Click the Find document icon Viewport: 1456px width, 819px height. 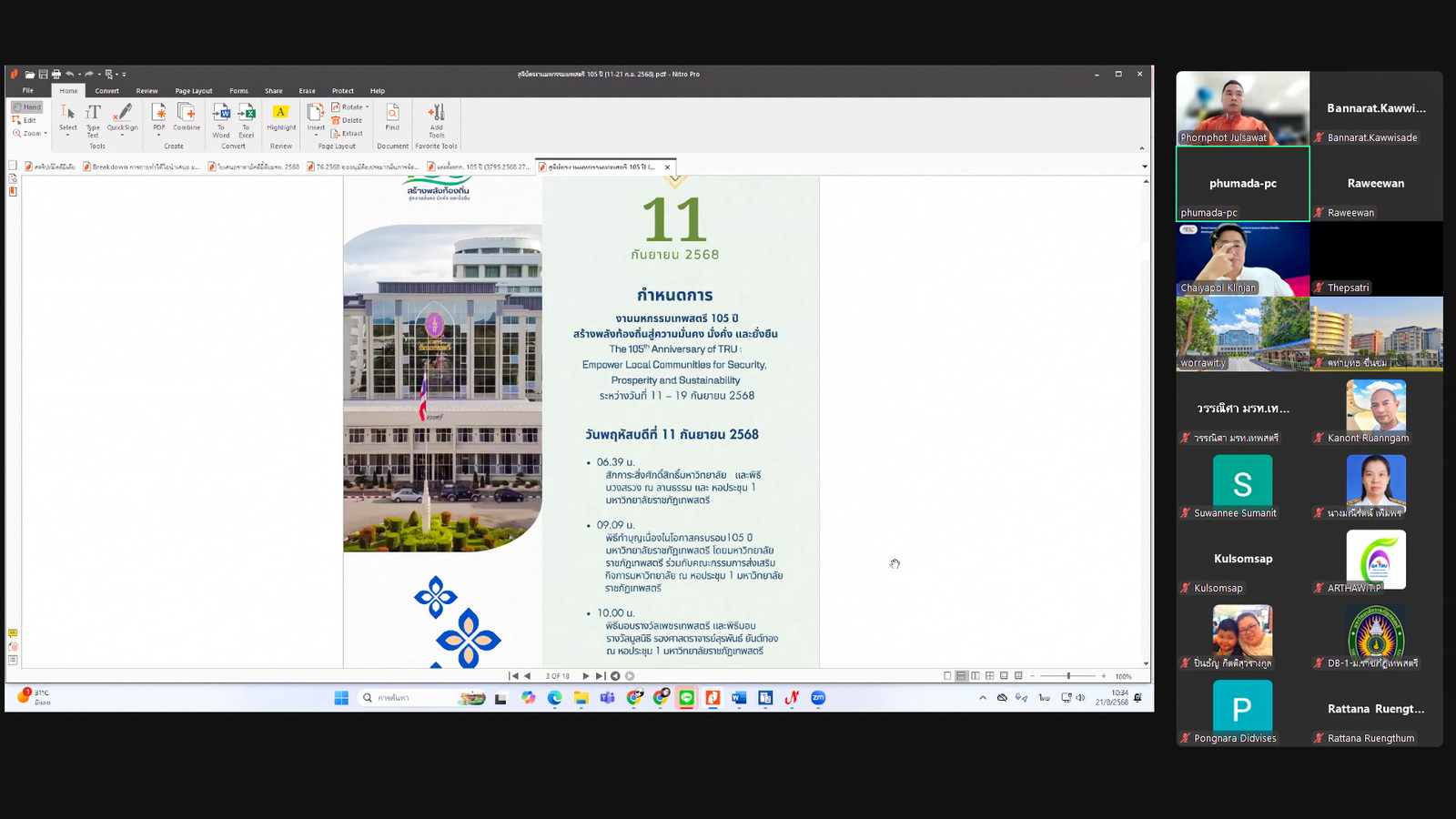point(392,117)
